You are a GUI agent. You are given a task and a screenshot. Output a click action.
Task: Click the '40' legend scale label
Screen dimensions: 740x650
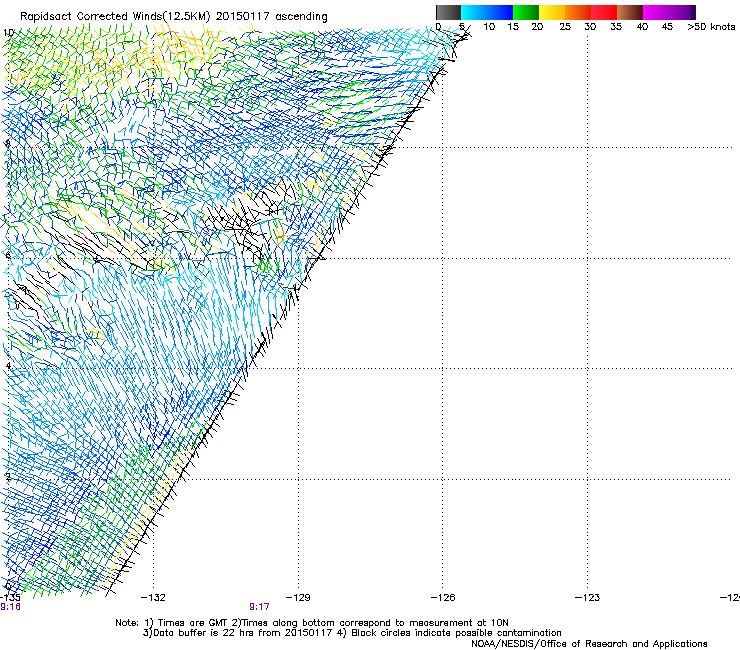click(642, 26)
